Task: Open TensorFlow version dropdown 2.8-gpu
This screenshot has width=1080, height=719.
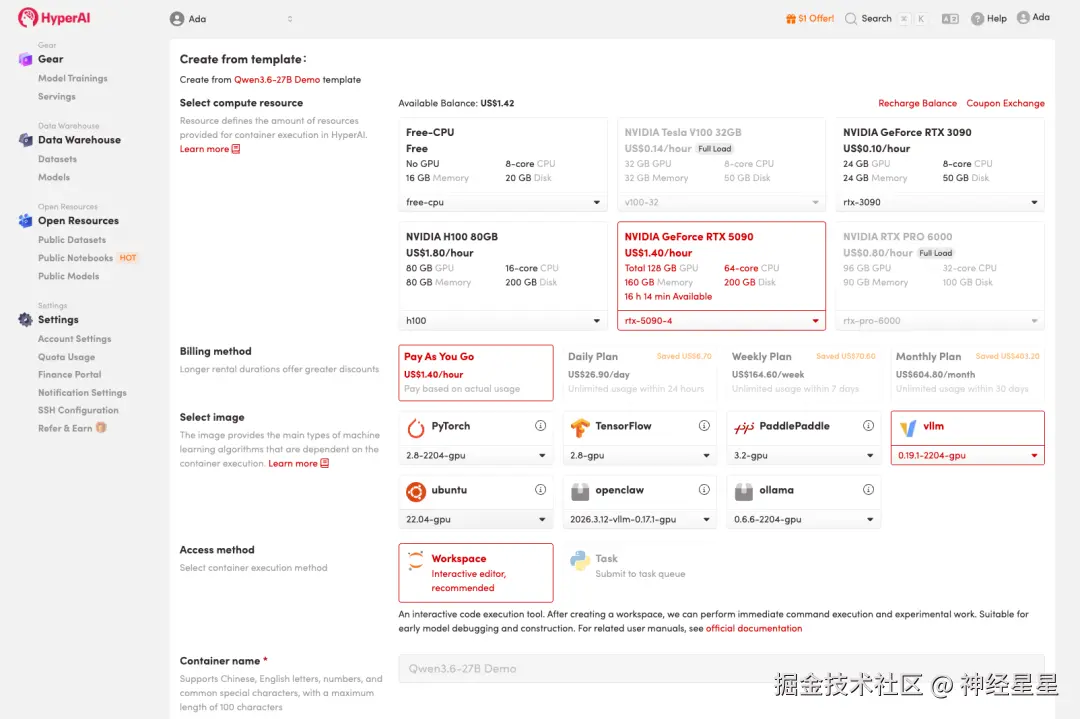Action: 640,455
